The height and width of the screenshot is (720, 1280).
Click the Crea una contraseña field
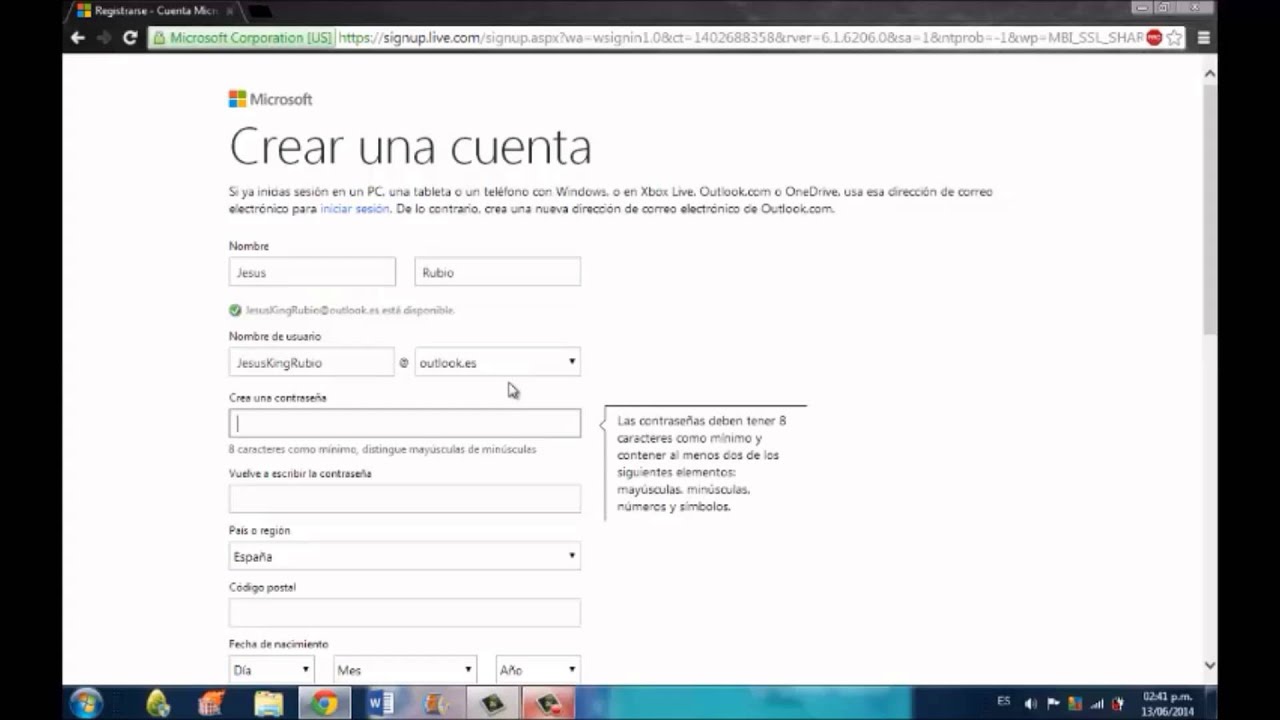(x=404, y=423)
